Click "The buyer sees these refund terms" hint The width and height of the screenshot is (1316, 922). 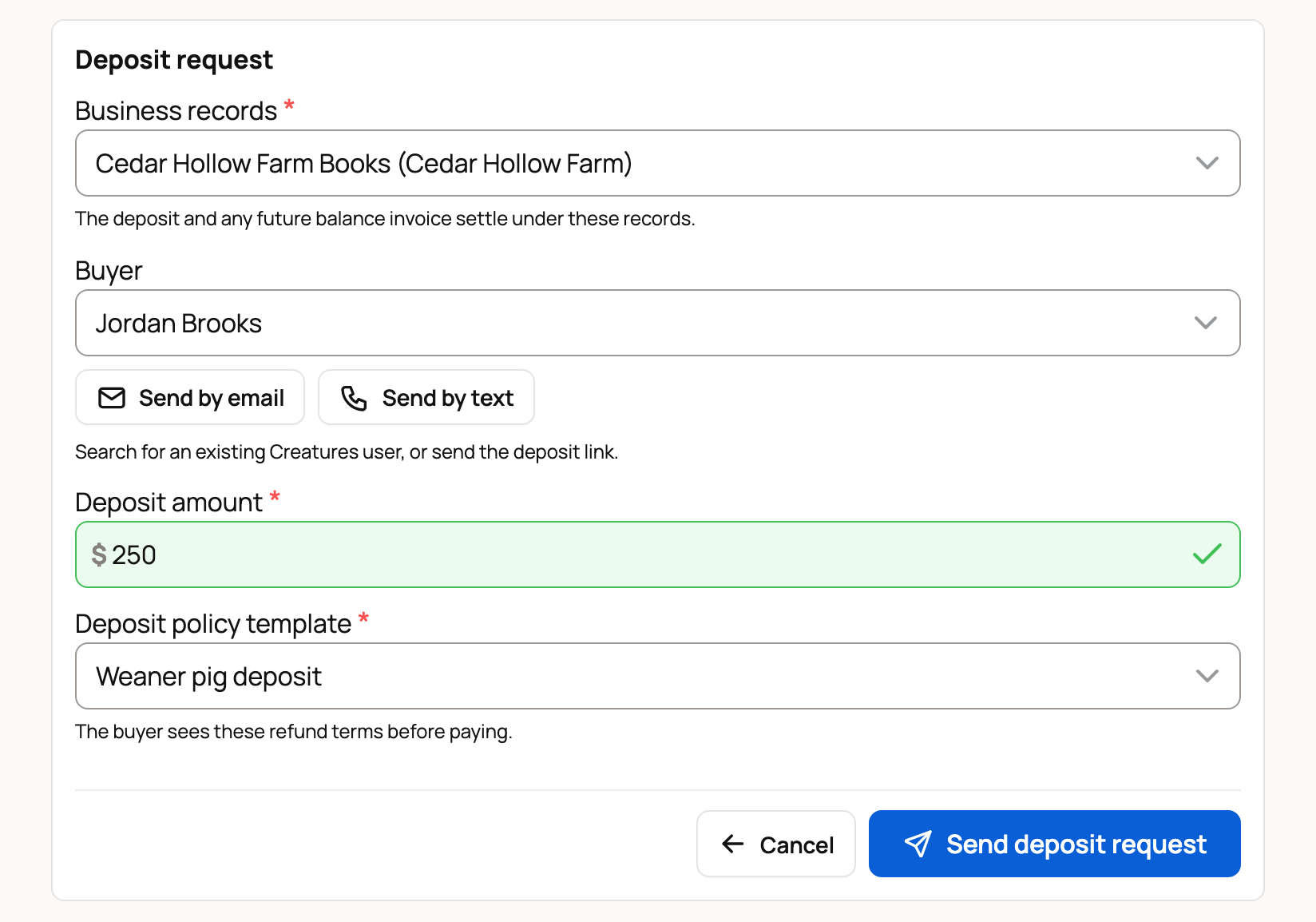pyautogui.click(x=294, y=731)
